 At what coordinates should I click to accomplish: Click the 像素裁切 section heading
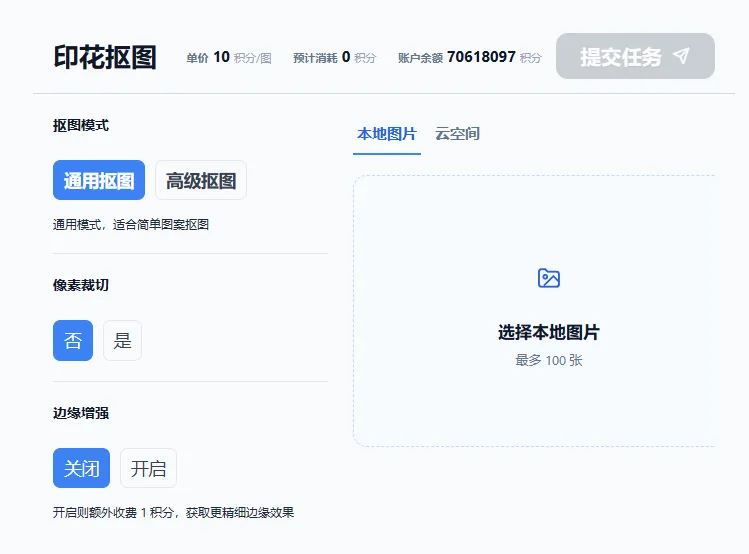pos(81,285)
